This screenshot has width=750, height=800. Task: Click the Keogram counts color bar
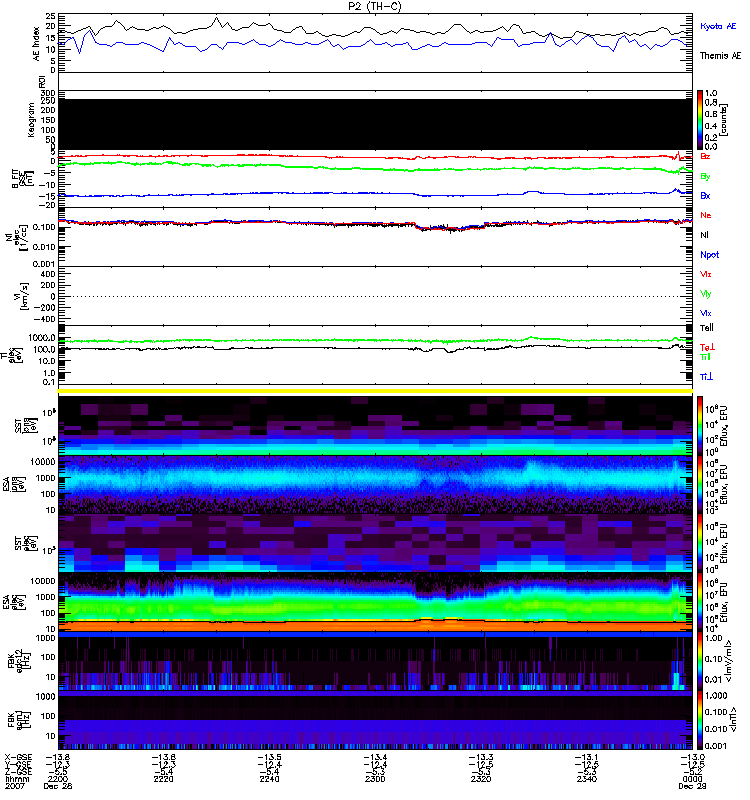699,119
